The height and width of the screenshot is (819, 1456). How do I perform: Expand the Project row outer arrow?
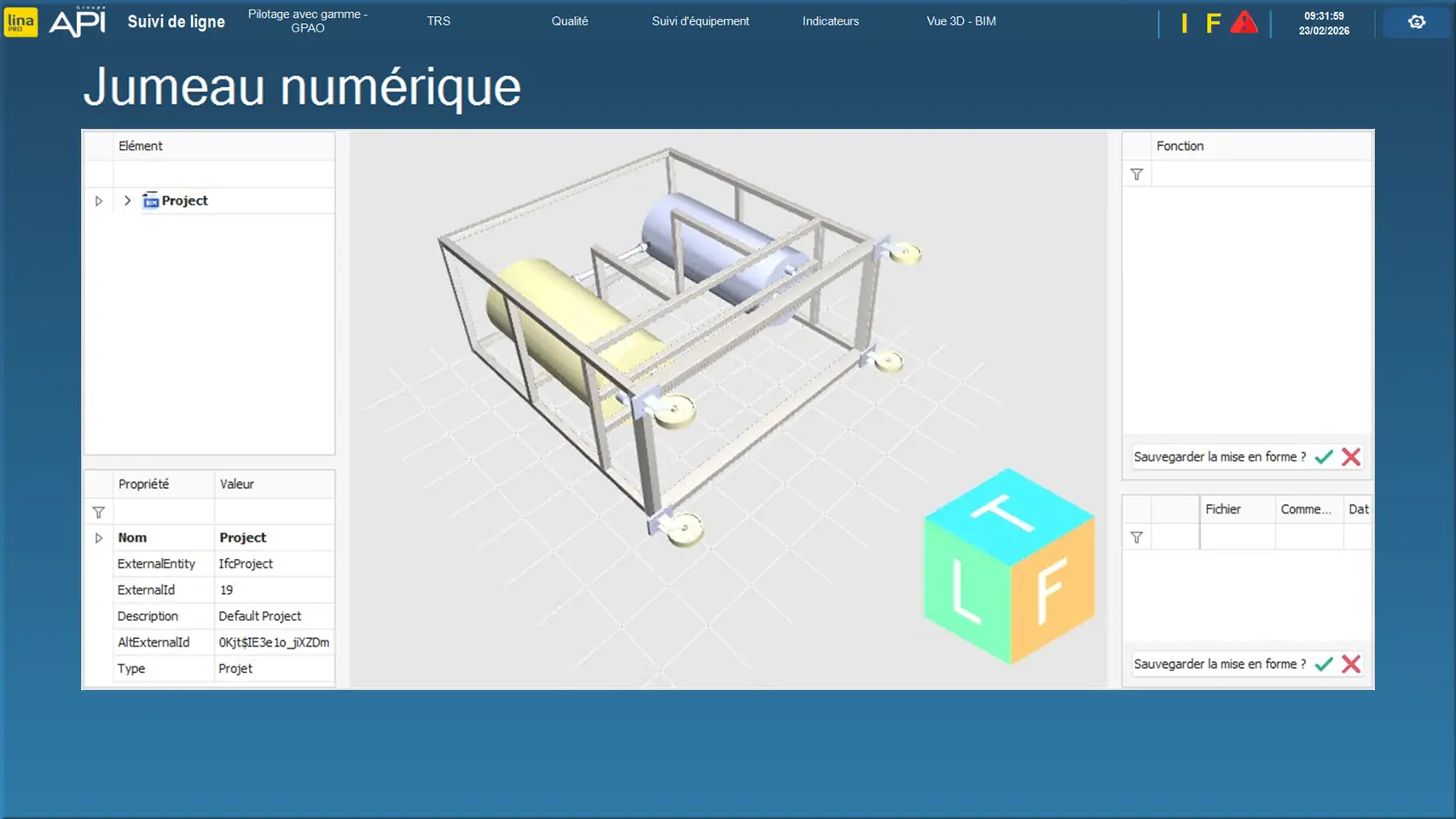[99, 201]
